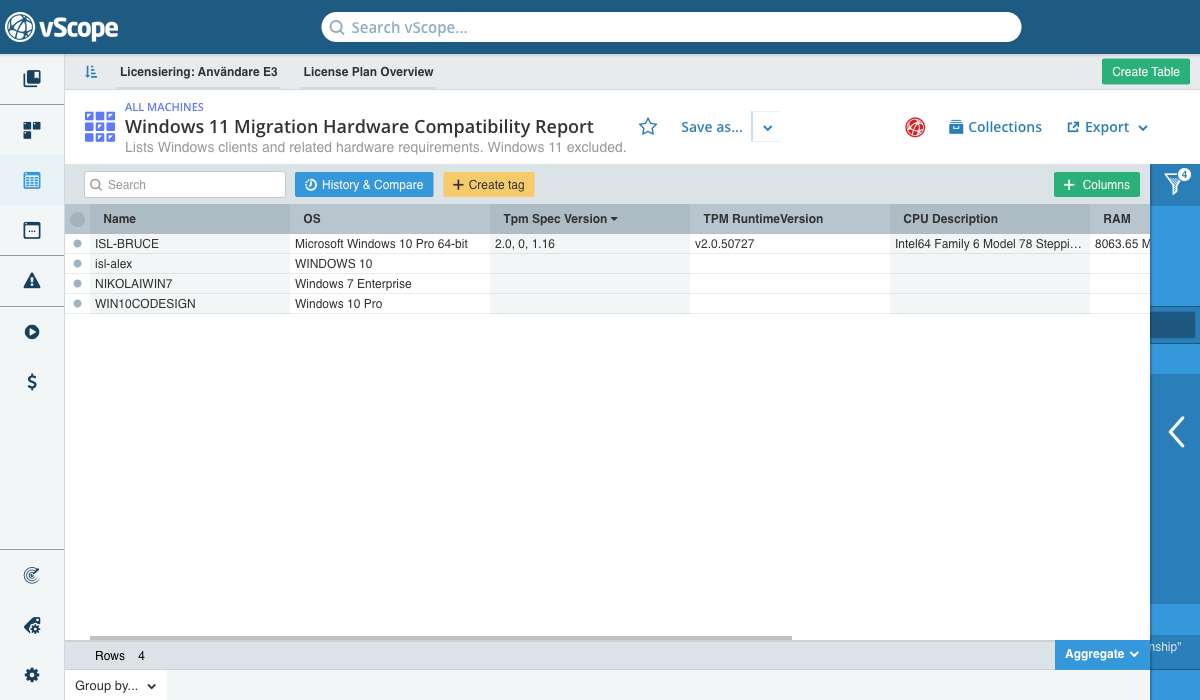The width and height of the screenshot is (1200, 700).
Task: Open the dollar sign icon in the sidebar
Action: (32, 381)
